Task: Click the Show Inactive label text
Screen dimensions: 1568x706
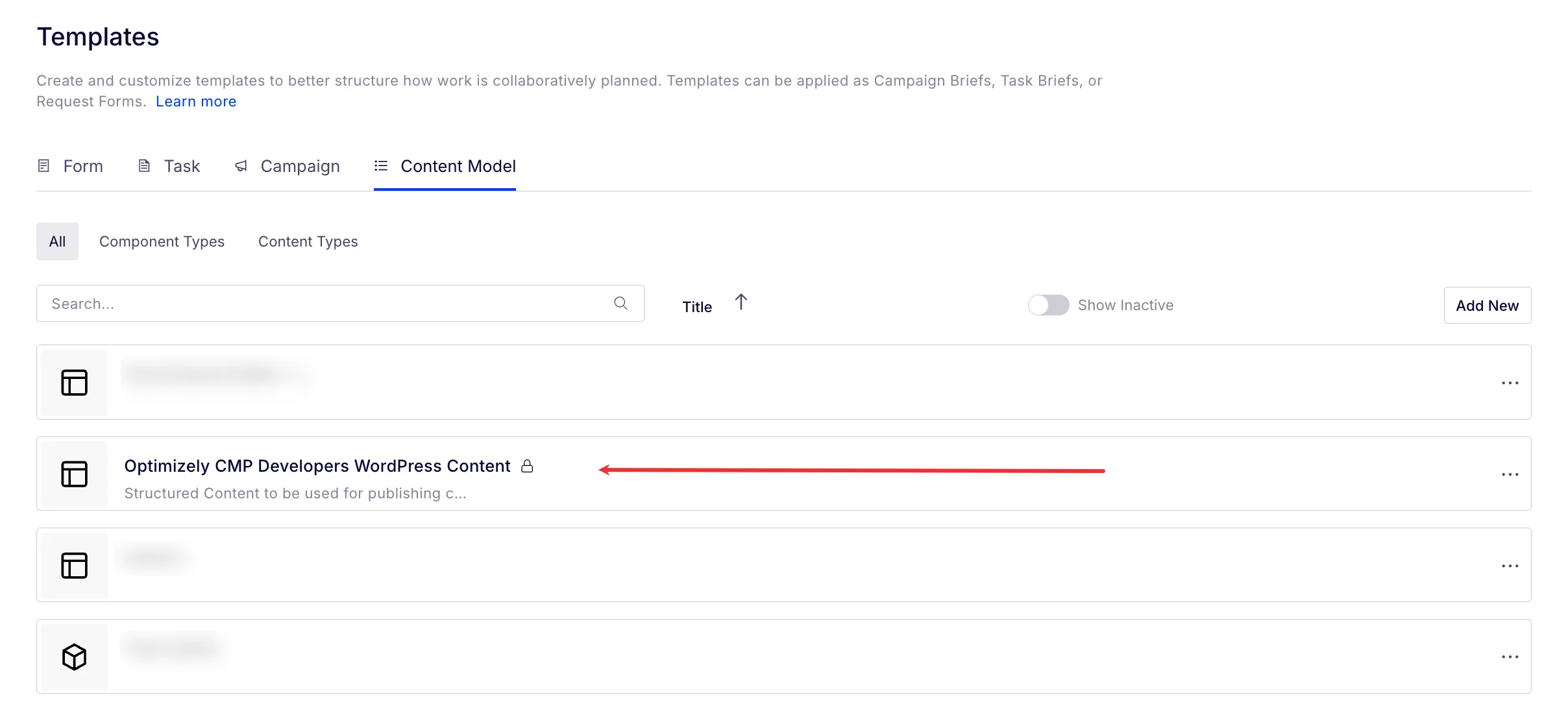Action: (1125, 305)
